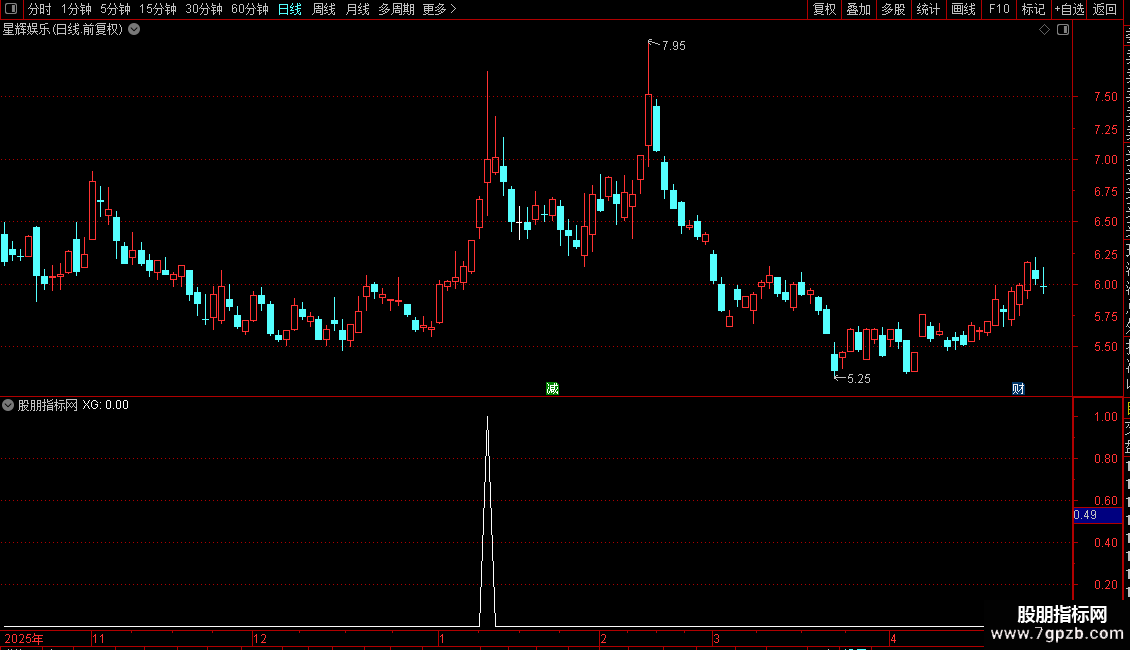The image size is (1130, 650).
Task: Click the window layout icon beside diamond
Action: pyautogui.click(x=1063, y=30)
